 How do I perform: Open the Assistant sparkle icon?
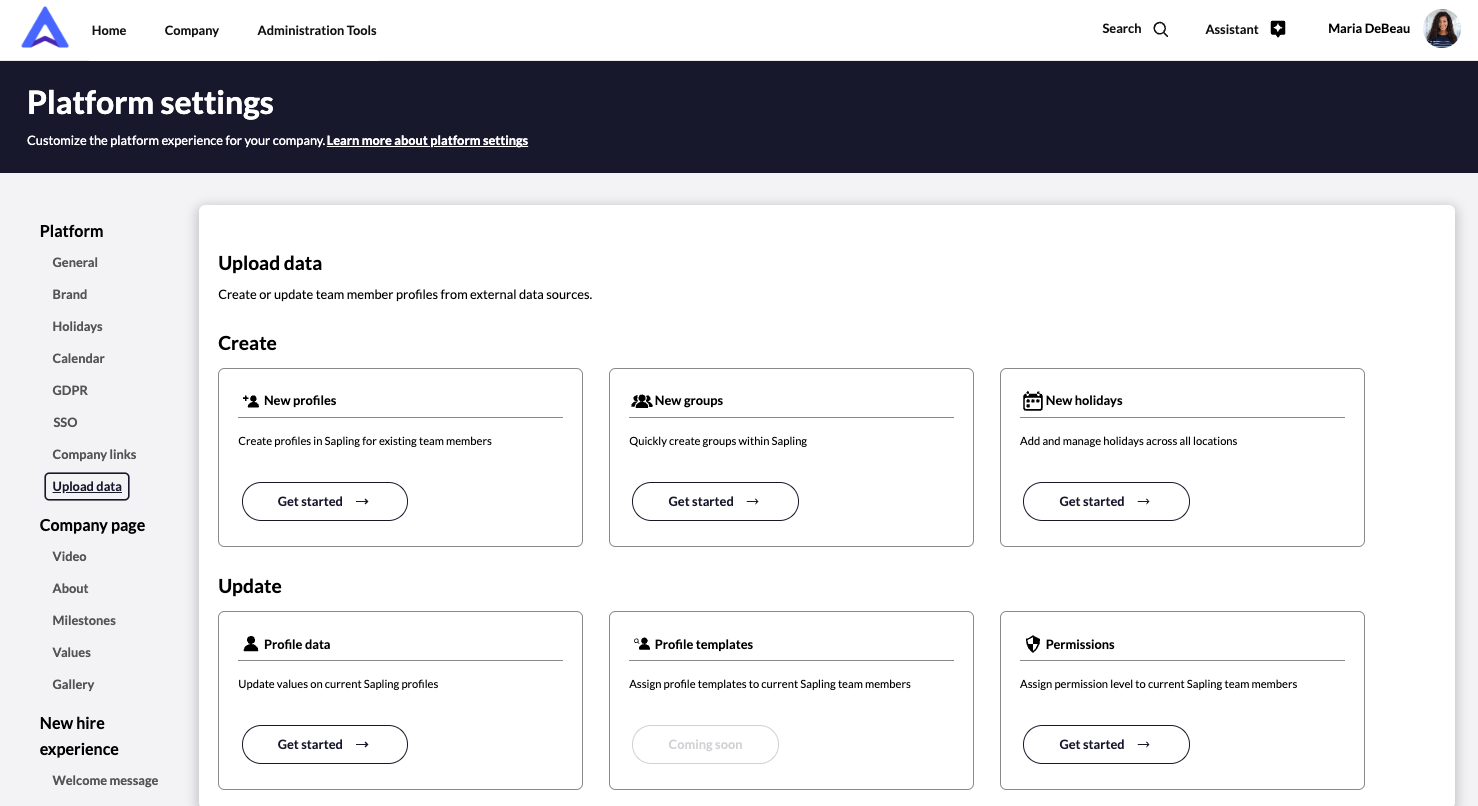coord(1277,29)
